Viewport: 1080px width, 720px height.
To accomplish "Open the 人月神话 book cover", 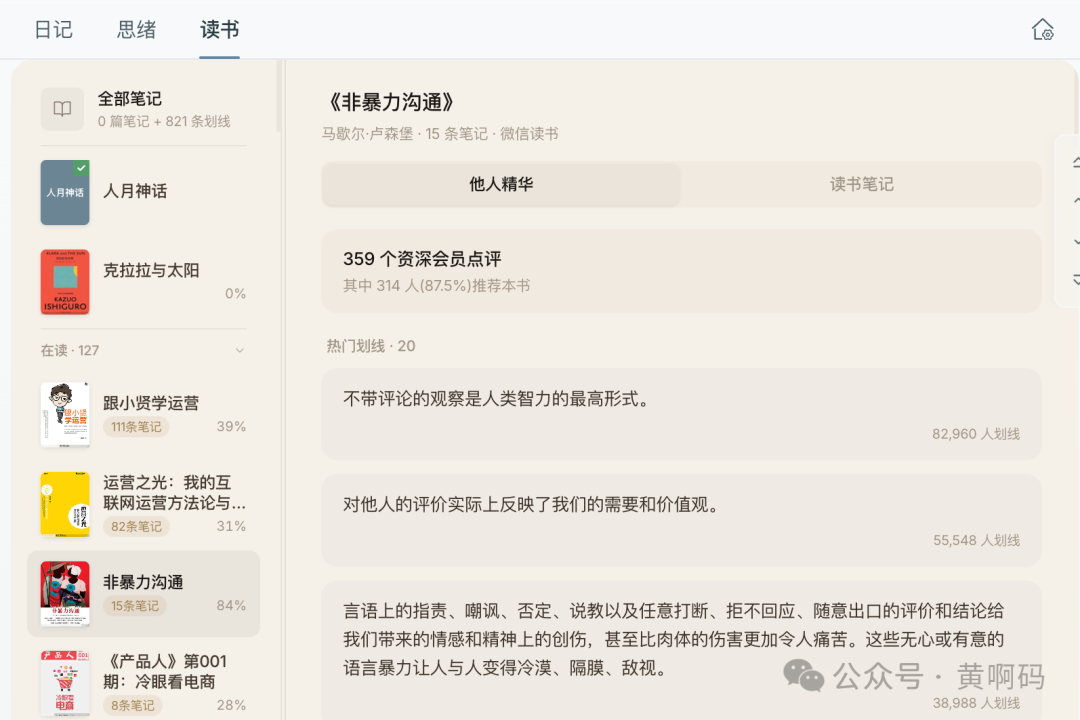I will [65, 192].
